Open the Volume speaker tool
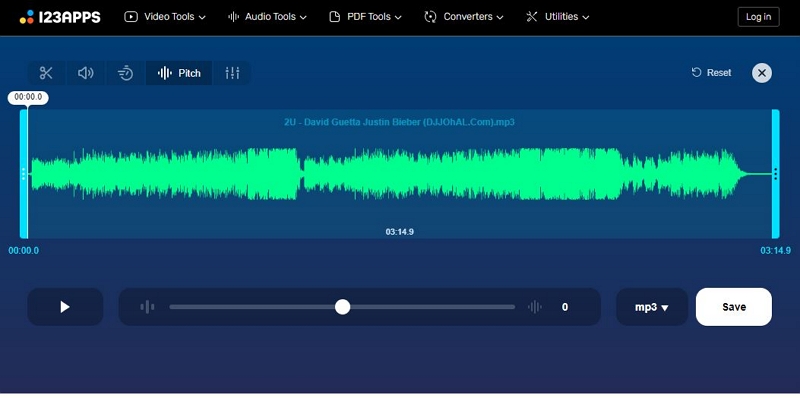The height and width of the screenshot is (398, 800). pyautogui.click(x=85, y=73)
